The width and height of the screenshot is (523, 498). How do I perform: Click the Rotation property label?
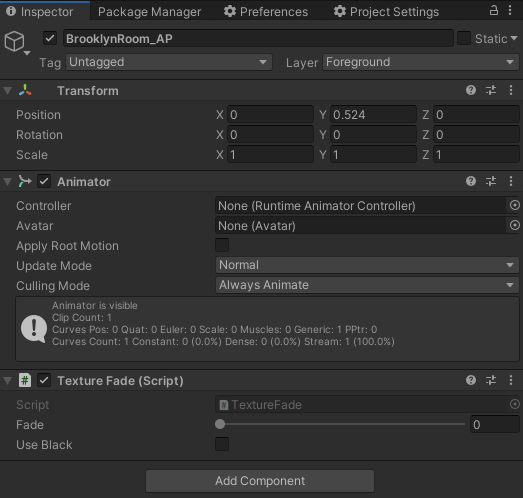click(39, 135)
